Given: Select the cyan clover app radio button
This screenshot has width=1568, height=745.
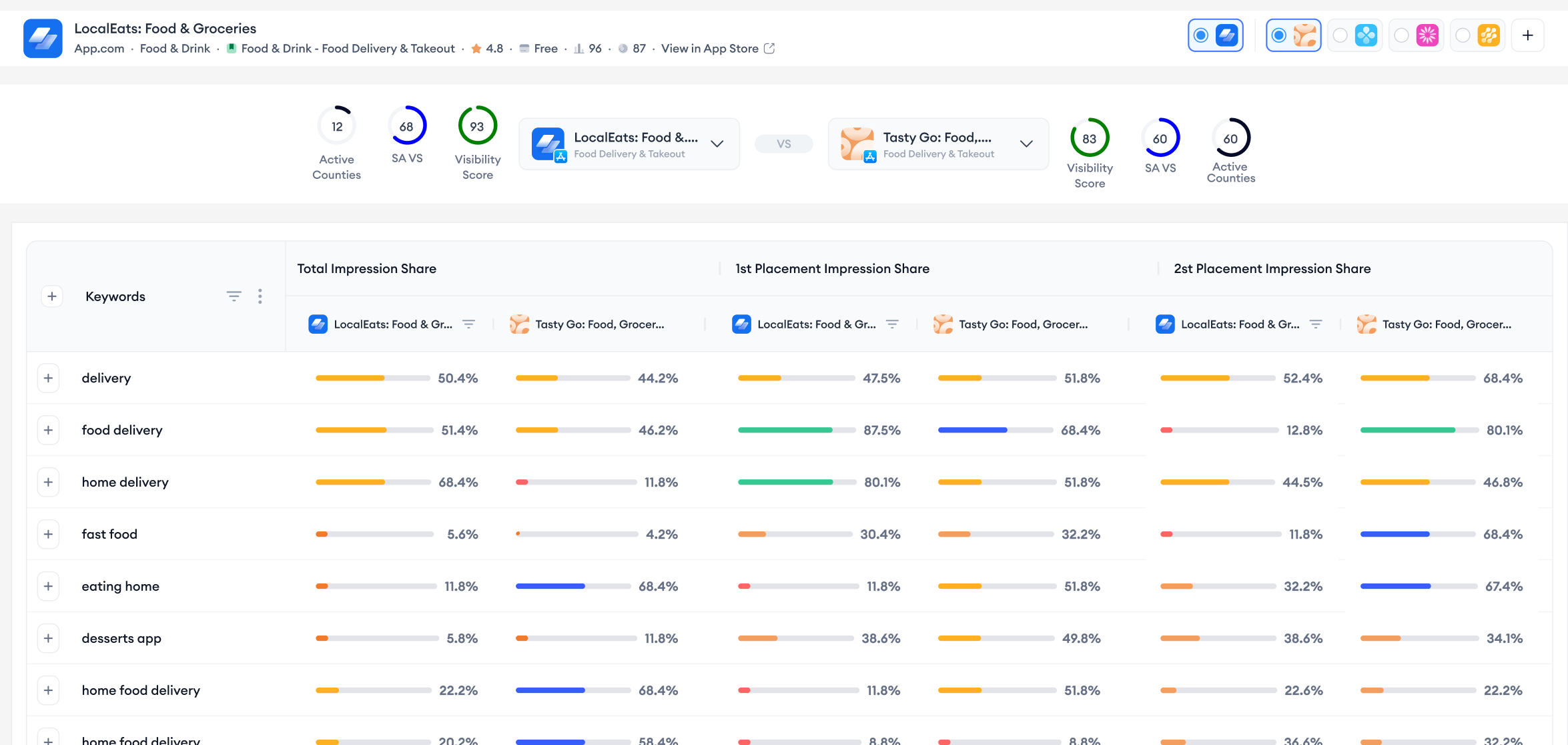Looking at the screenshot, I should pyautogui.click(x=1340, y=35).
